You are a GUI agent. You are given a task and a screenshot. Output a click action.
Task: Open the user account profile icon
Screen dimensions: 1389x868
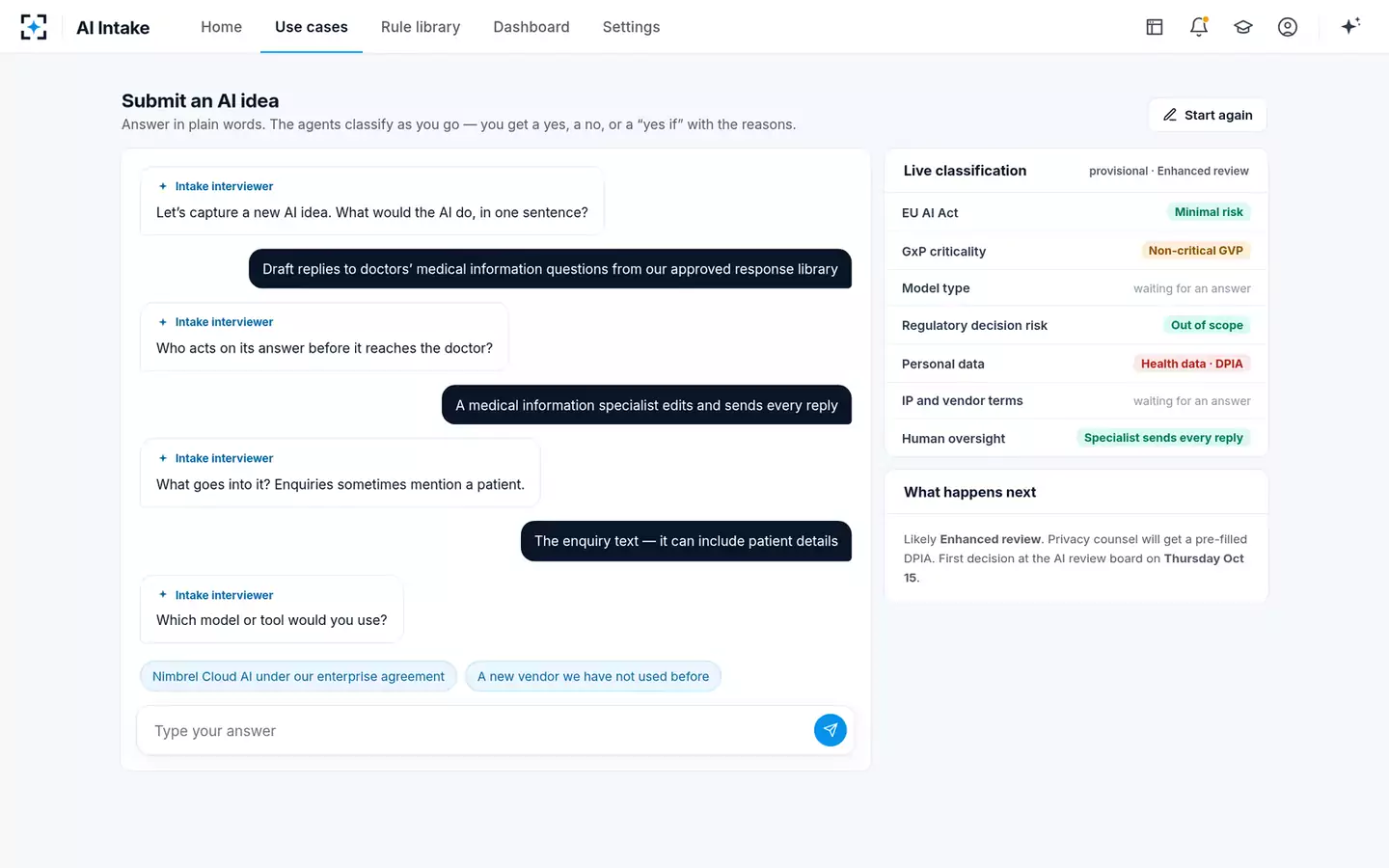(x=1288, y=27)
